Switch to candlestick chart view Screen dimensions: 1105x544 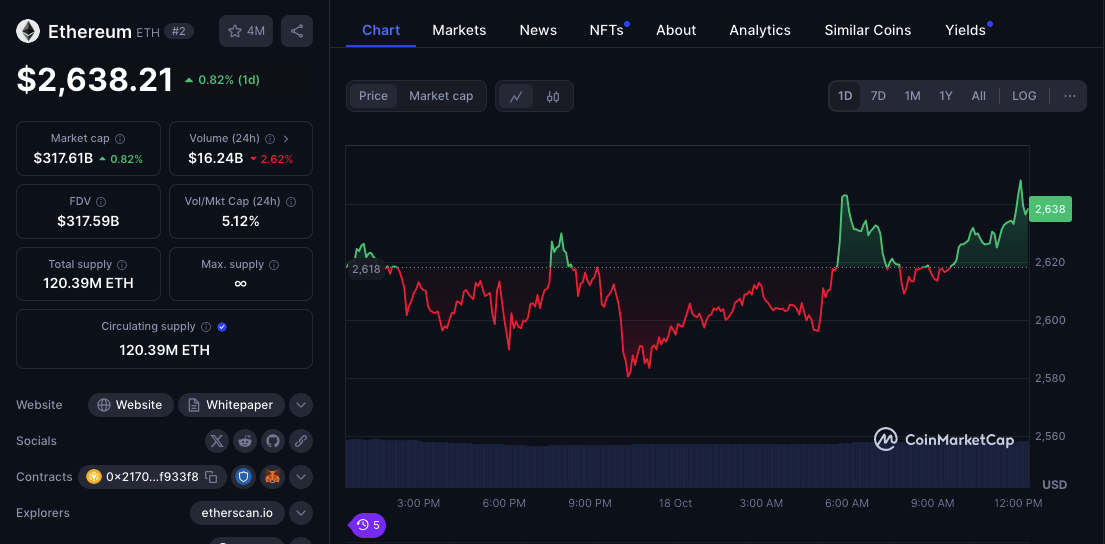click(552, 97)
